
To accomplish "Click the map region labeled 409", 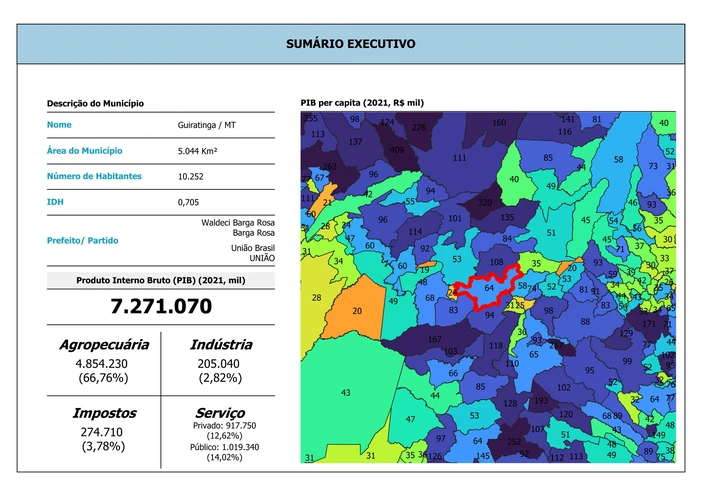I will coord(397,150).
